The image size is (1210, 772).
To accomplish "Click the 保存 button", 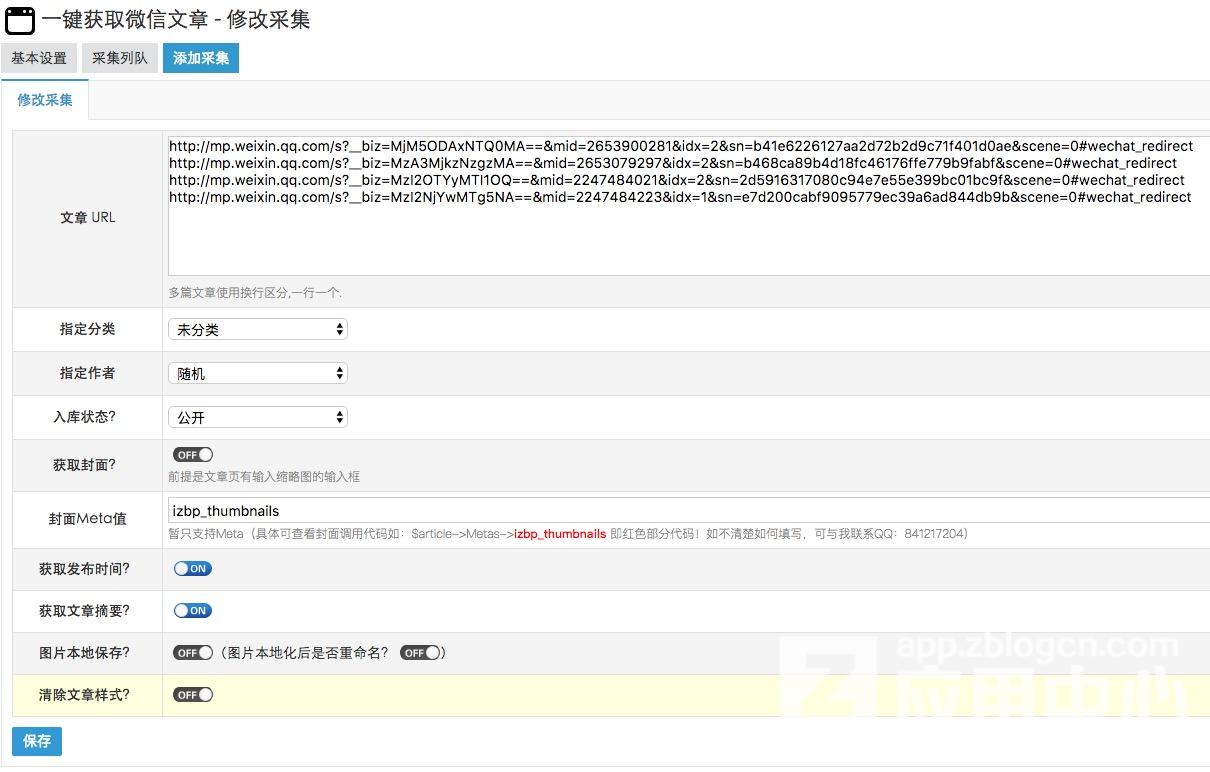I will click(37, 741).
